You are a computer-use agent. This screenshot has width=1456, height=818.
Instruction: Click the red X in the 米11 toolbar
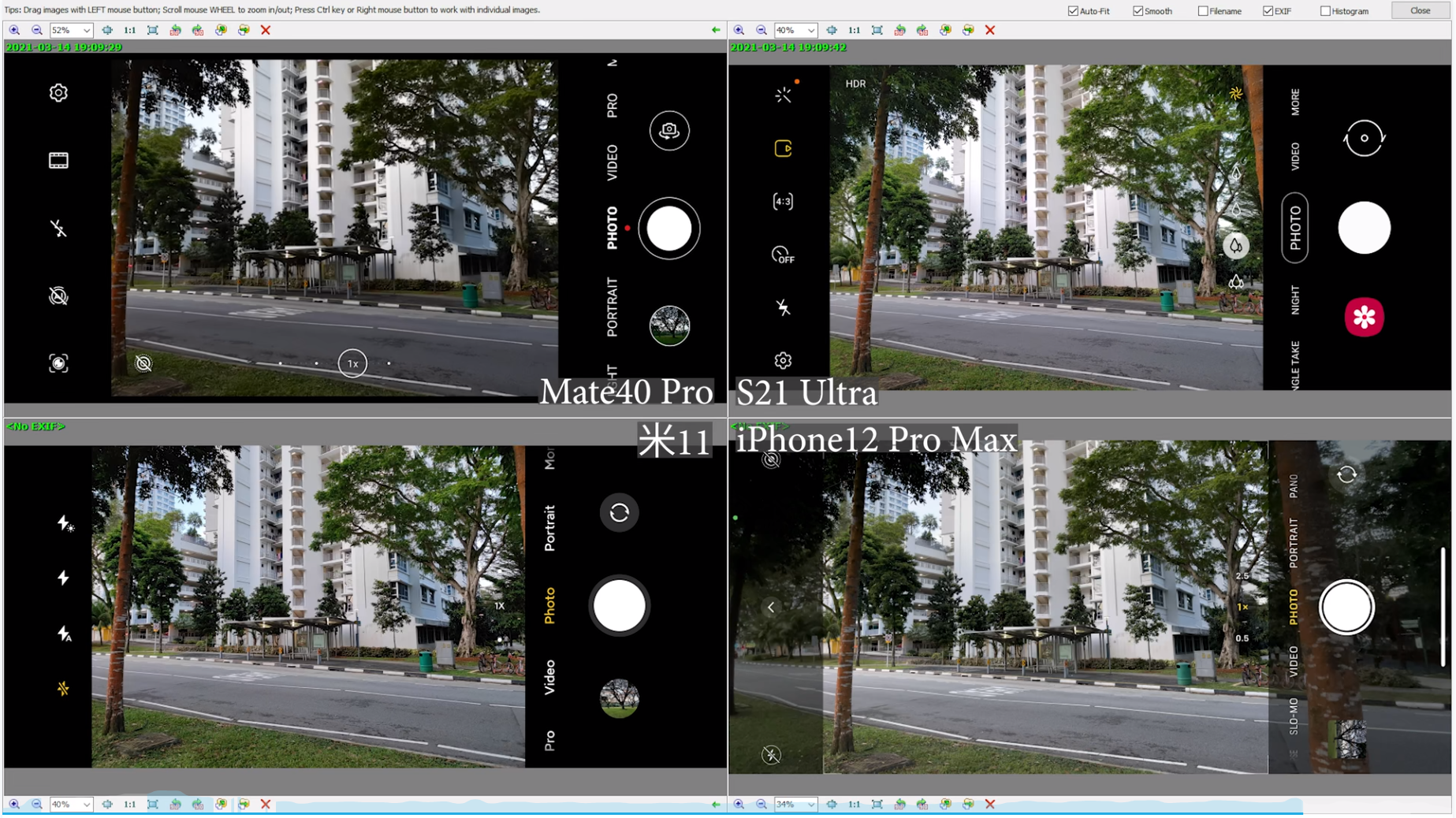(266, 805)
